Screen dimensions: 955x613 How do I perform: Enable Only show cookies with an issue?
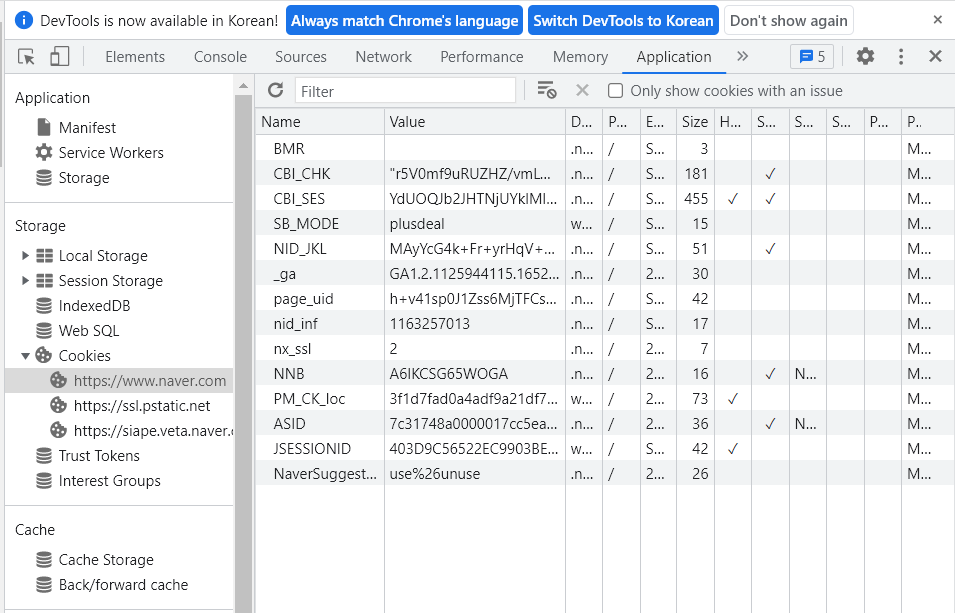(x=615, y=91)
